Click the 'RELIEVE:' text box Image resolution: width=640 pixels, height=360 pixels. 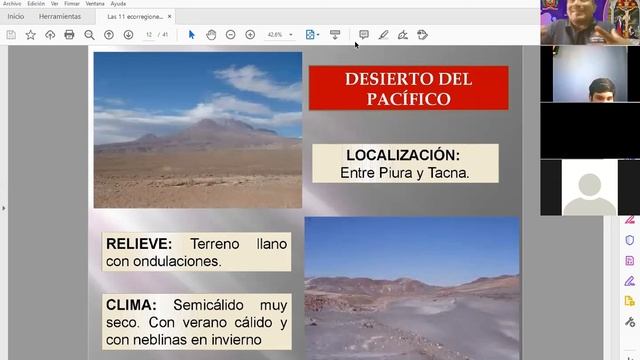[197, 252]
